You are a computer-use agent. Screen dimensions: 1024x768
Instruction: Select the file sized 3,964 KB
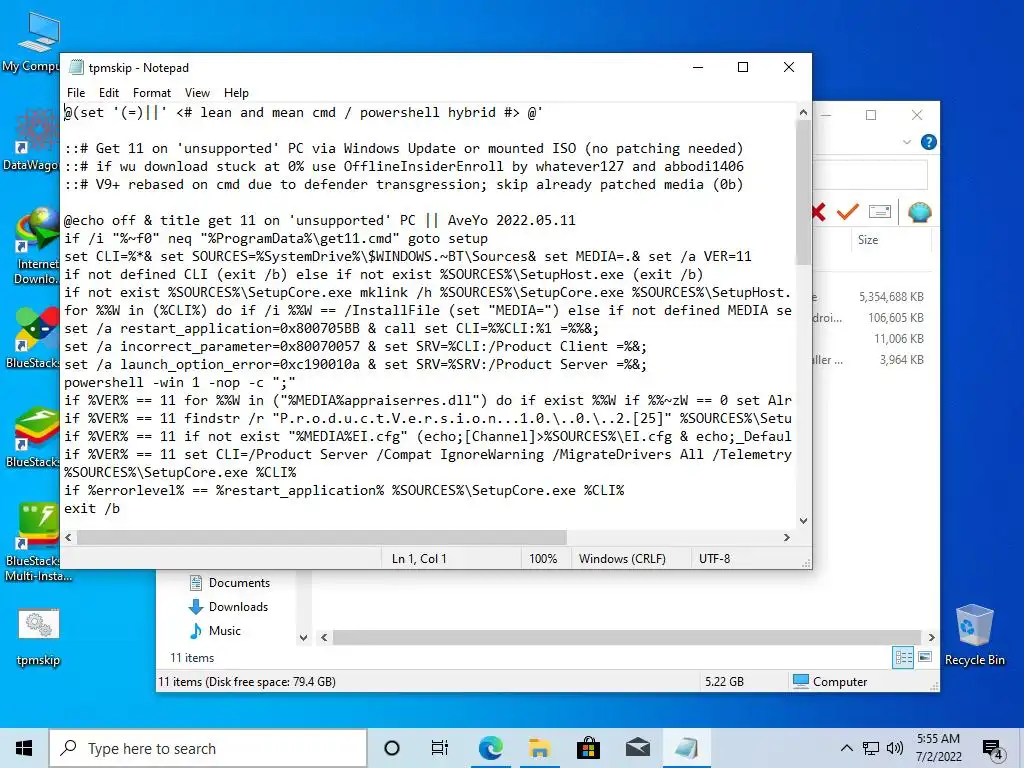(x=901, y=359)
